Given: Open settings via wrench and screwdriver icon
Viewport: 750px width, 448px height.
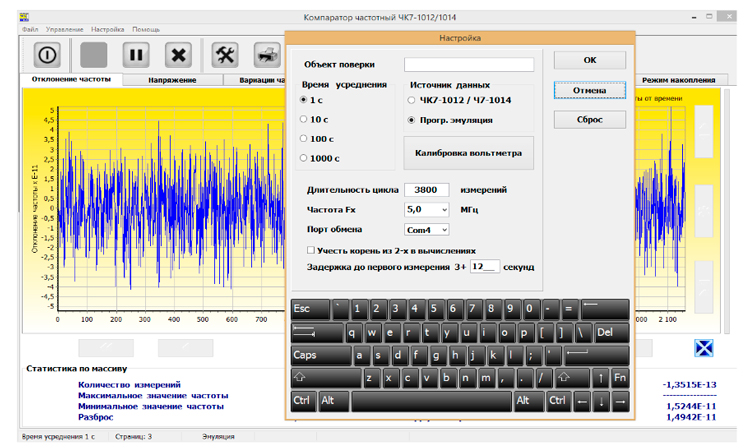Looking at the screenshot, I should click(x=226, y=54).
